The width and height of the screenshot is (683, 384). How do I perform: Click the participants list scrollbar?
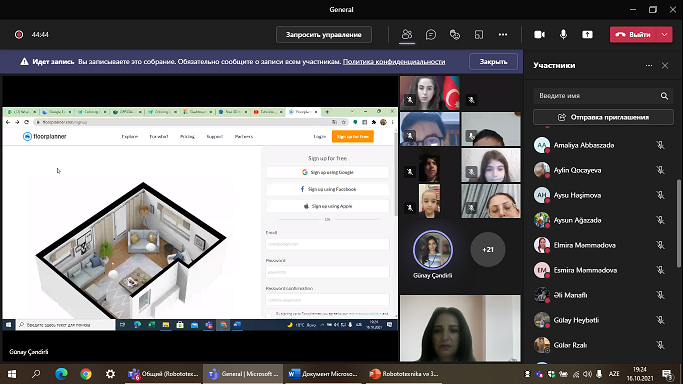coord(678,223)
